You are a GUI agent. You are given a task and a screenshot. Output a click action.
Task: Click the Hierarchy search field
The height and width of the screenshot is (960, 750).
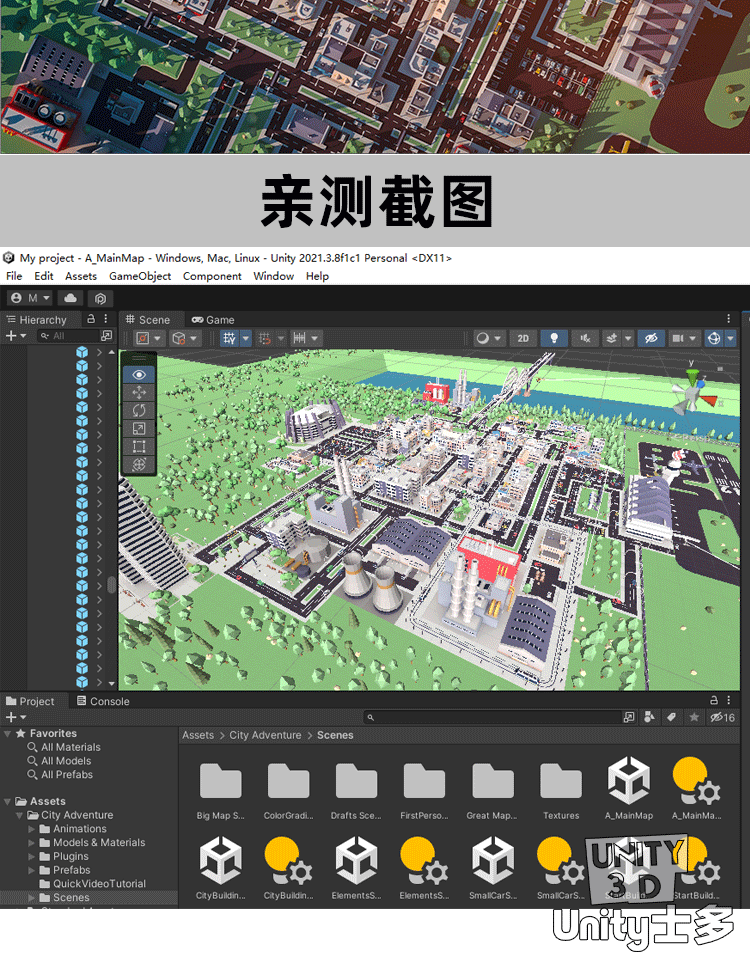[67, 336]
